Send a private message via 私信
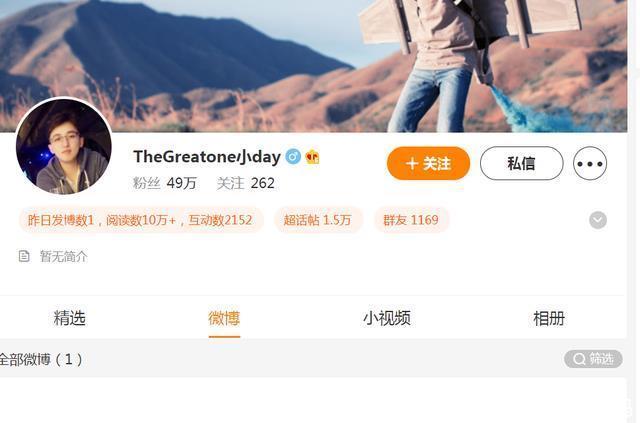The width and height of the screenshot is (640, 423). click(522, 163)
